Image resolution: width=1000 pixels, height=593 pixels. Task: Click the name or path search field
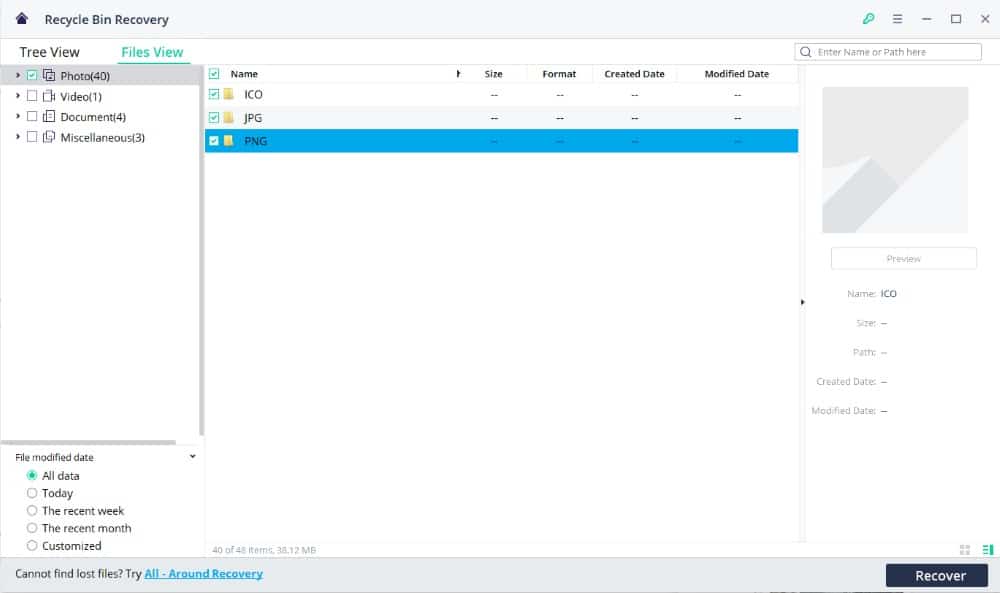(x=896, y=52)
